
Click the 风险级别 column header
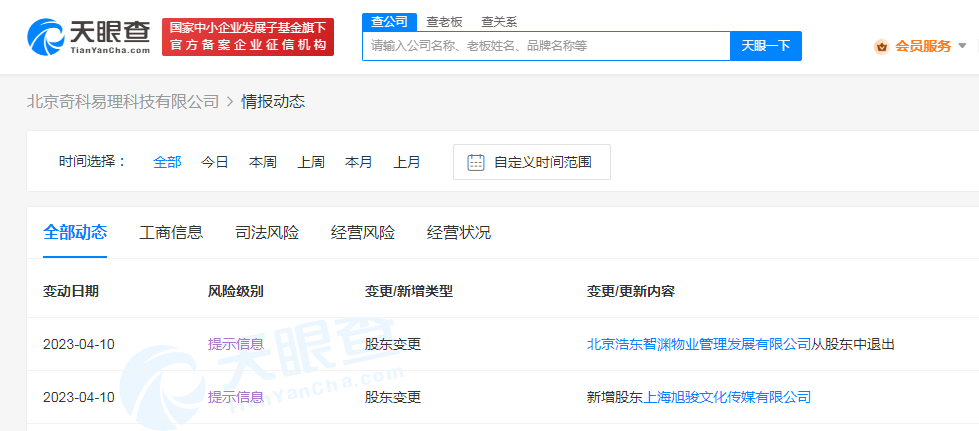(x=235, y=291)
